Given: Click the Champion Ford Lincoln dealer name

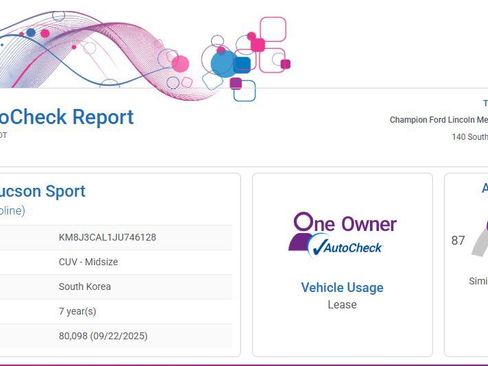Looking at the screenshot, I should pos(439,120).
